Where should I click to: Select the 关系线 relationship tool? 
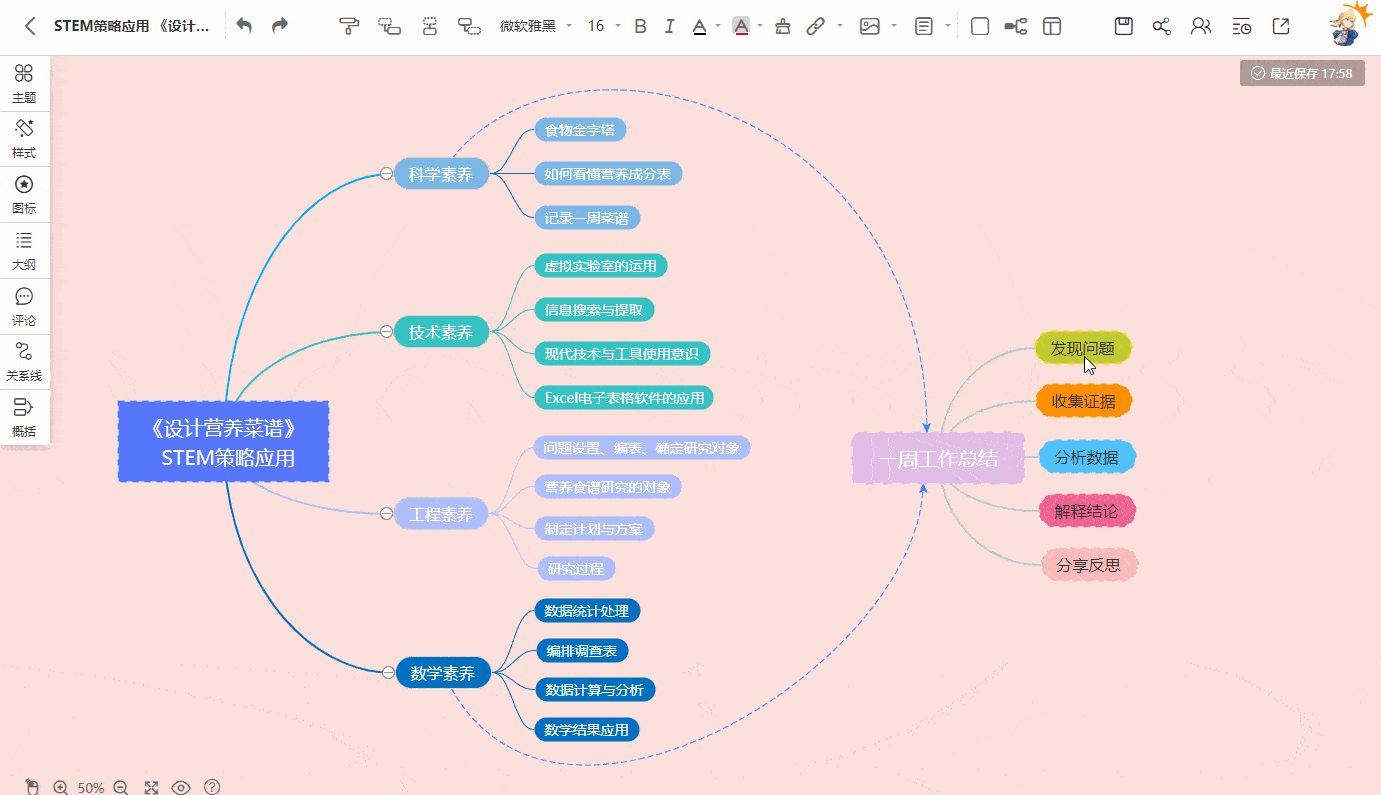(x=24, y=361)
